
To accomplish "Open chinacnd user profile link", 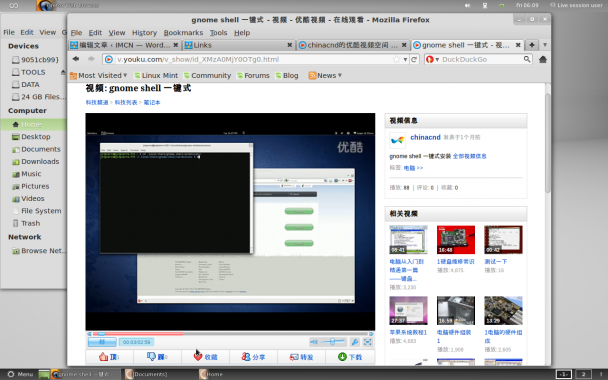I will pyautogui.click(x=425, y=137).
